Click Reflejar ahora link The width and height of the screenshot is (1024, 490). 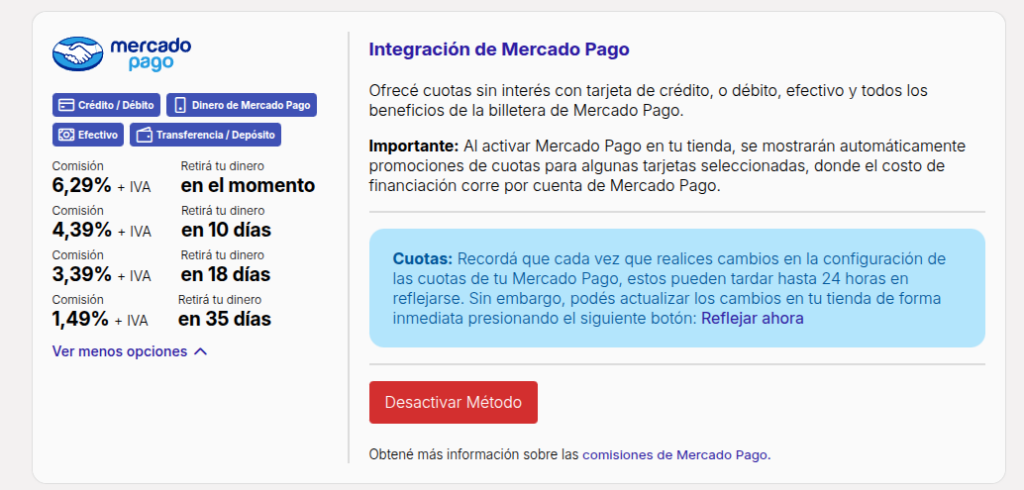[752, 319]
